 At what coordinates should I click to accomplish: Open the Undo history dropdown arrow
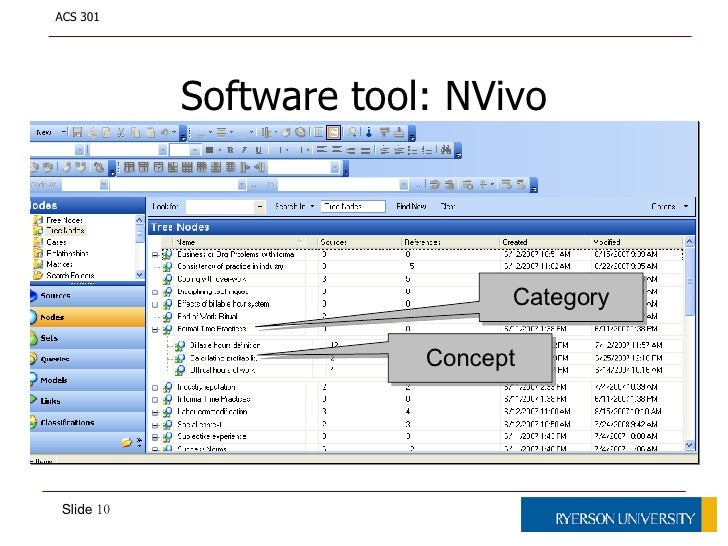click(x=174, y=133)
